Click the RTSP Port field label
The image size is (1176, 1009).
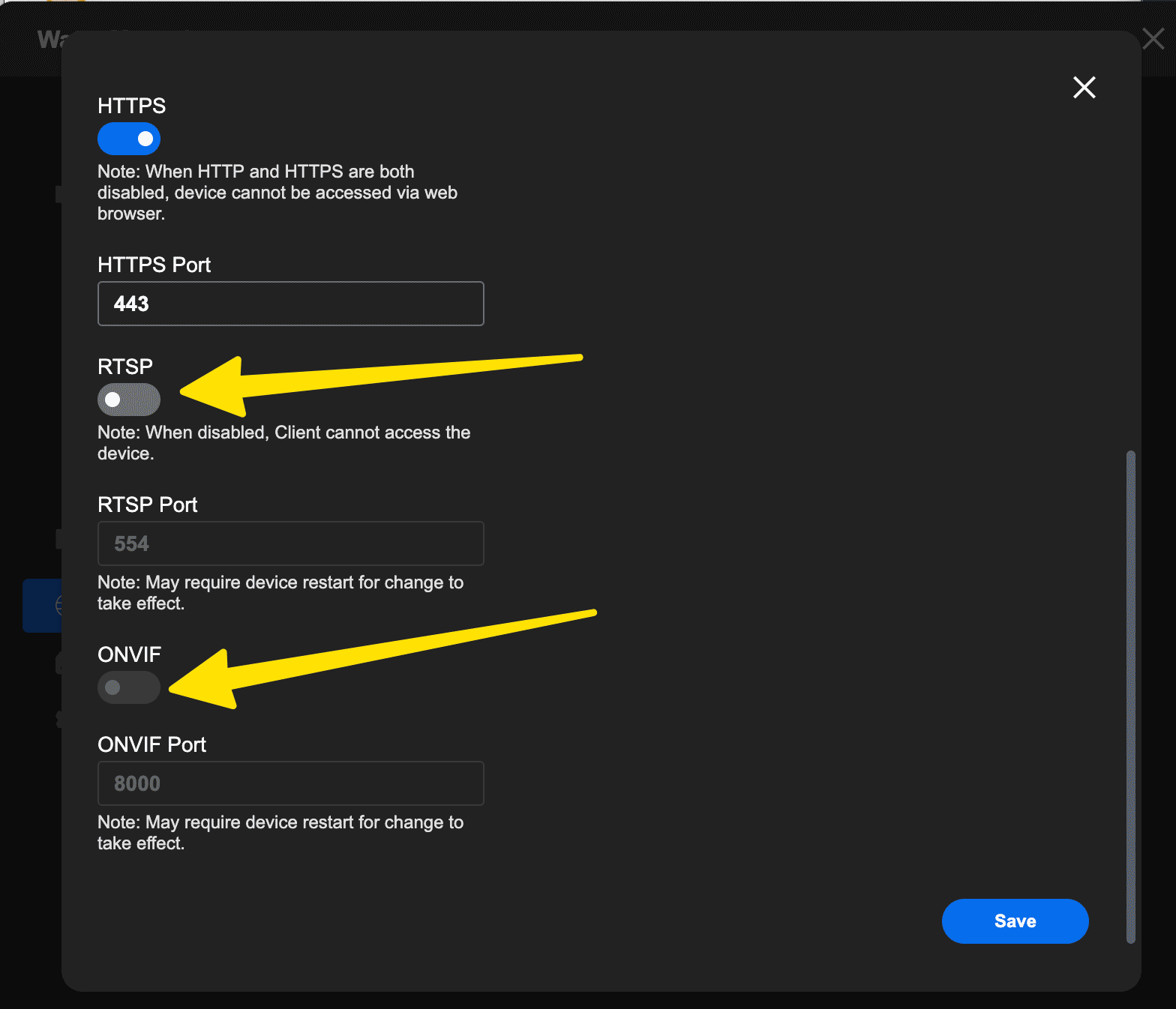coord(148,504)
